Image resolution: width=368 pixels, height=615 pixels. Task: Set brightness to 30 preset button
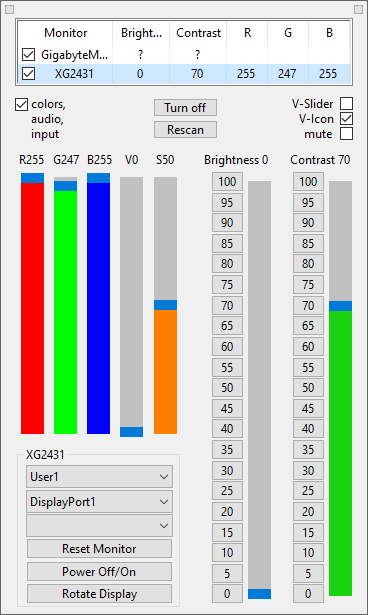pyautogui.click(x=227, y=470)
